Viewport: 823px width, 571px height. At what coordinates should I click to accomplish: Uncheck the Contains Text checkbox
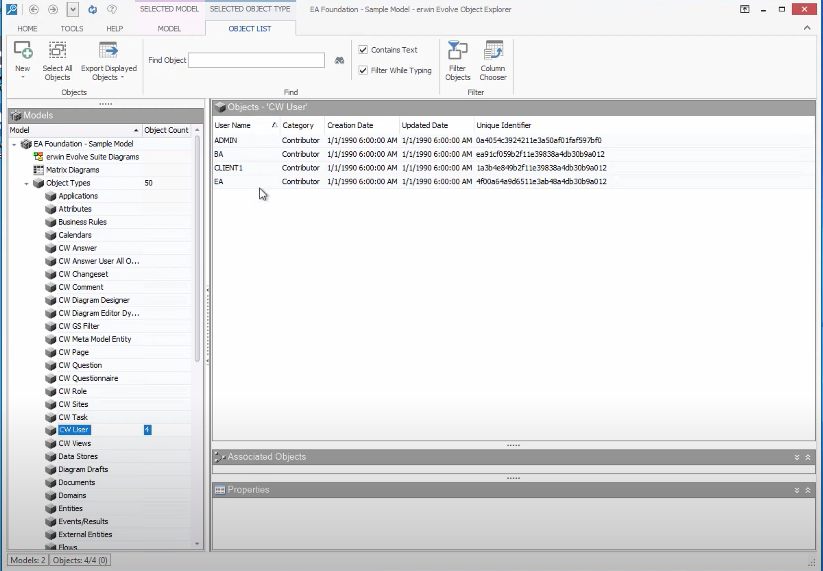click(x=363, y=50)
